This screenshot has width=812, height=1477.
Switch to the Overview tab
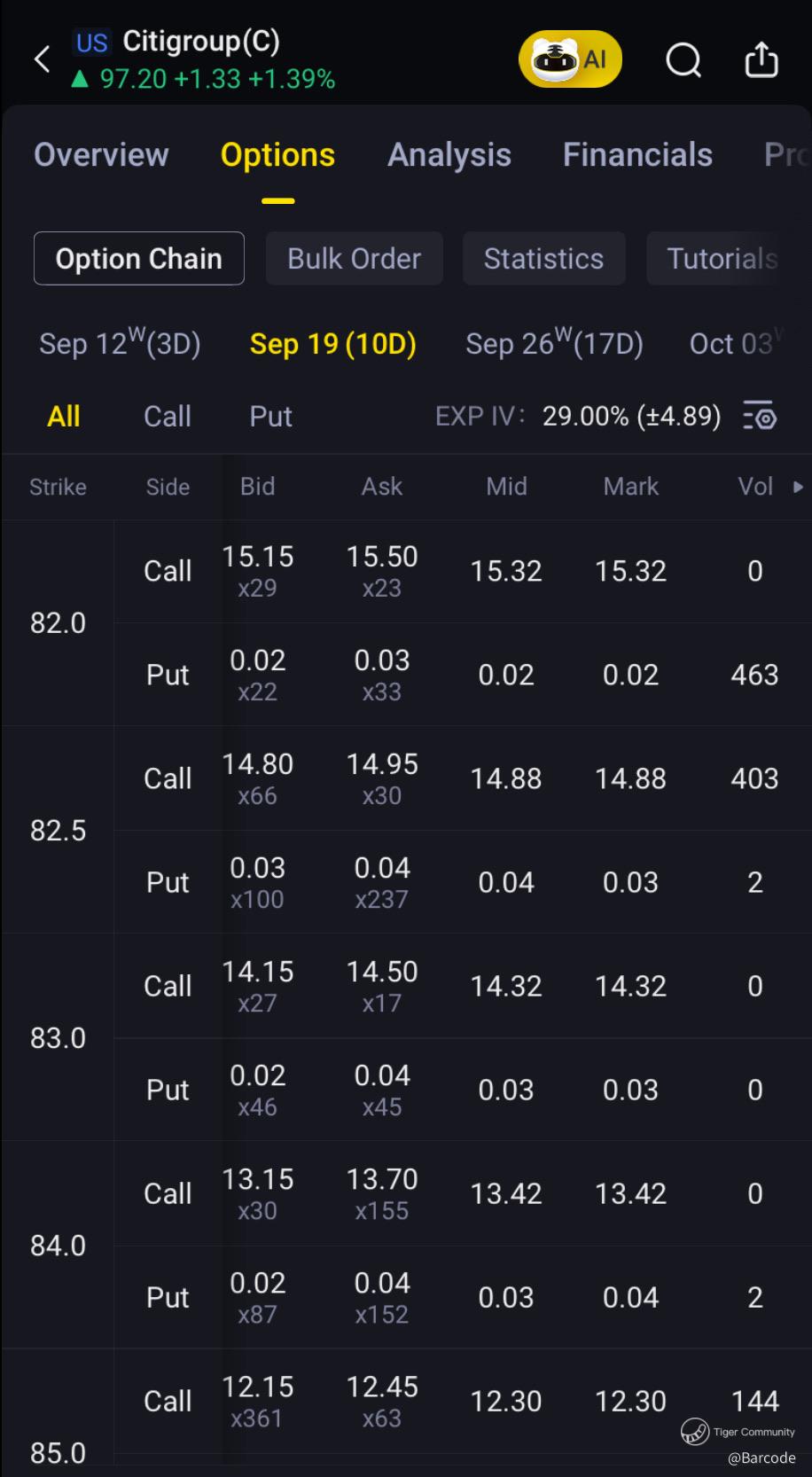(101, 155)
